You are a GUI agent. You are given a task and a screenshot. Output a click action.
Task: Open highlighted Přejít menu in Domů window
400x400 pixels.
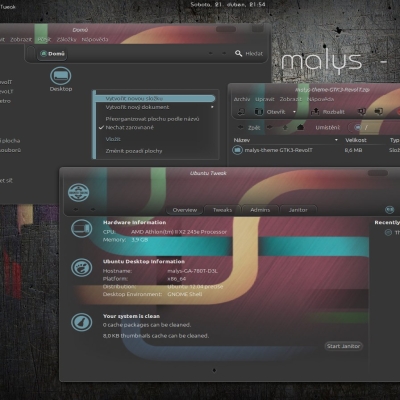click(x=44, y=39)
